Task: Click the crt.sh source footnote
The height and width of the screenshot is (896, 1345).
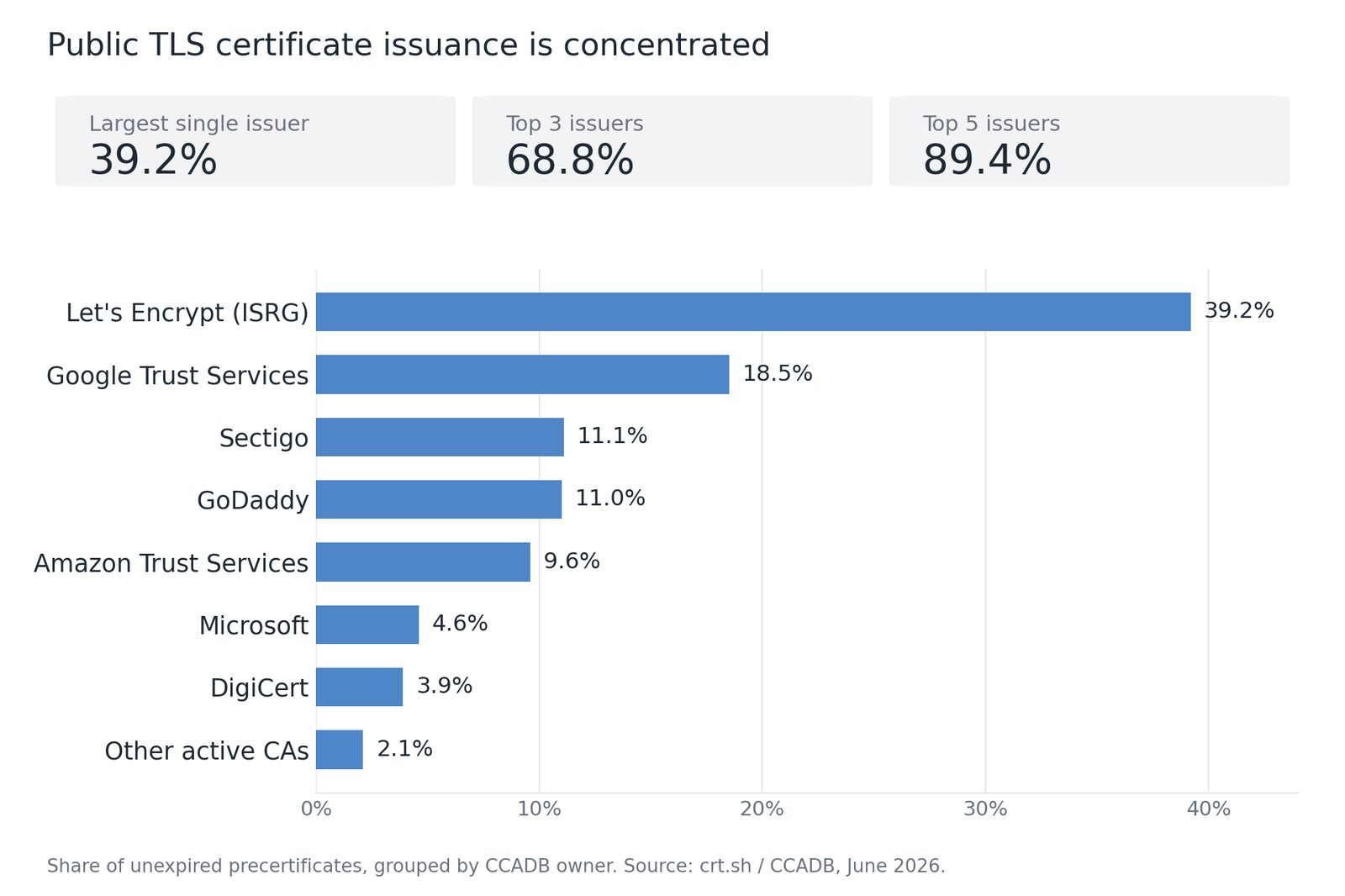Action: click(x=496, y=866)
